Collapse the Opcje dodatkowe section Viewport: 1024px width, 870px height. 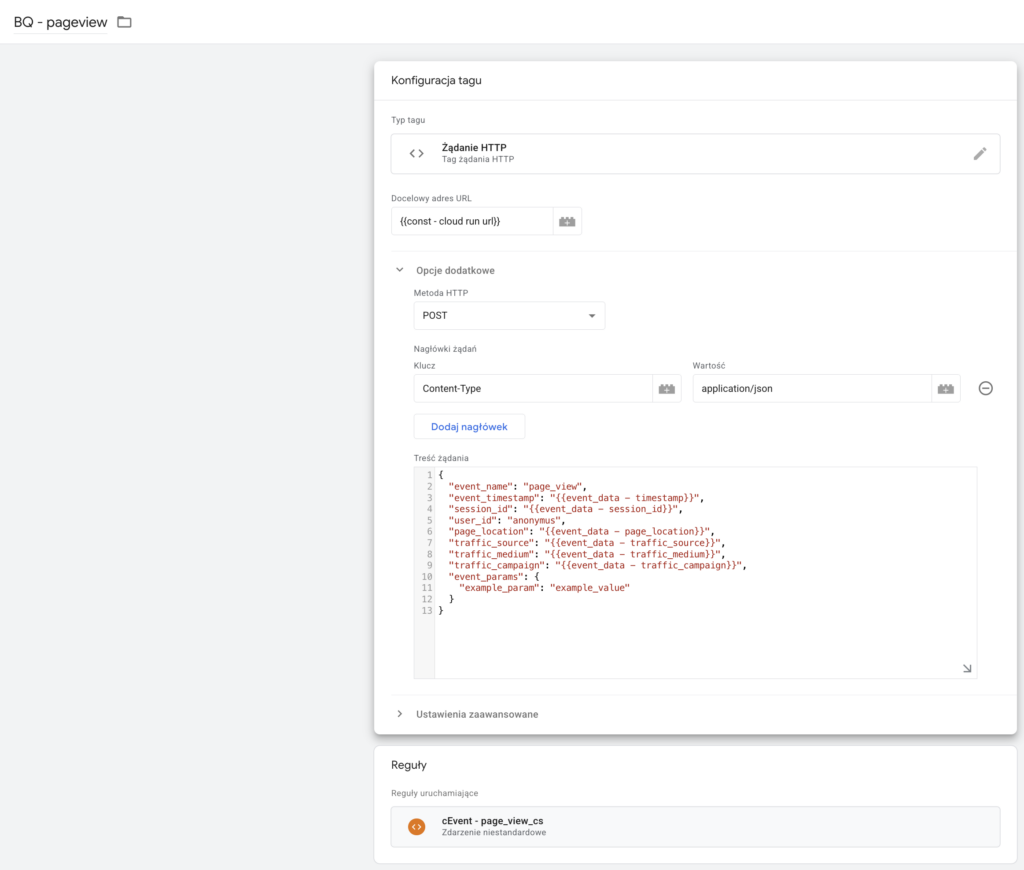(400, 270)
